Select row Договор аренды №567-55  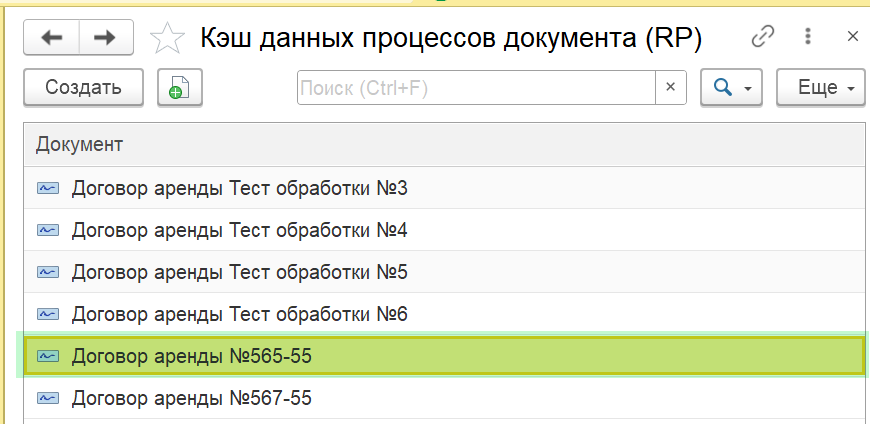pyautogui.click(x=192, y=398)
